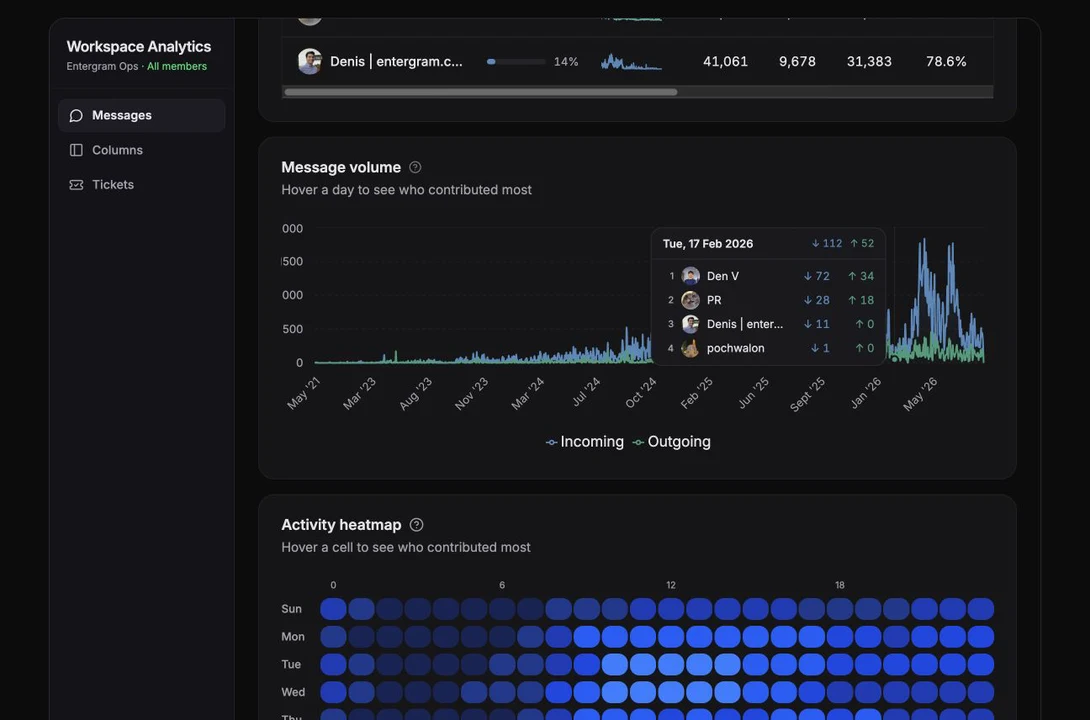Open the Message volume help icon

click(415, 167)
